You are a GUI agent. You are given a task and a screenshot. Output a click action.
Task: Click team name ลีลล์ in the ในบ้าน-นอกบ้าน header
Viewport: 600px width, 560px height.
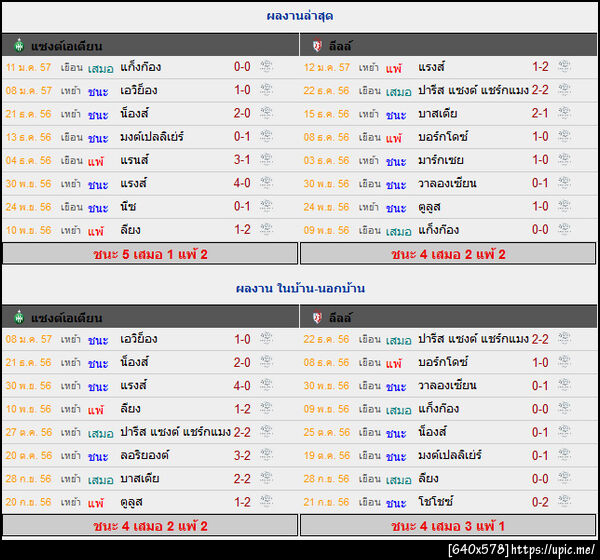coord(340,318)
